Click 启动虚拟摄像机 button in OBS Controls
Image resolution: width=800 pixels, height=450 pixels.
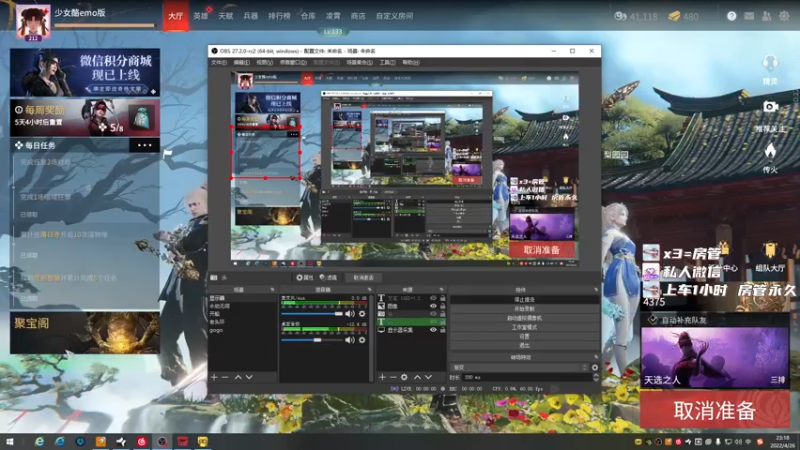click(x=524, y=318)
